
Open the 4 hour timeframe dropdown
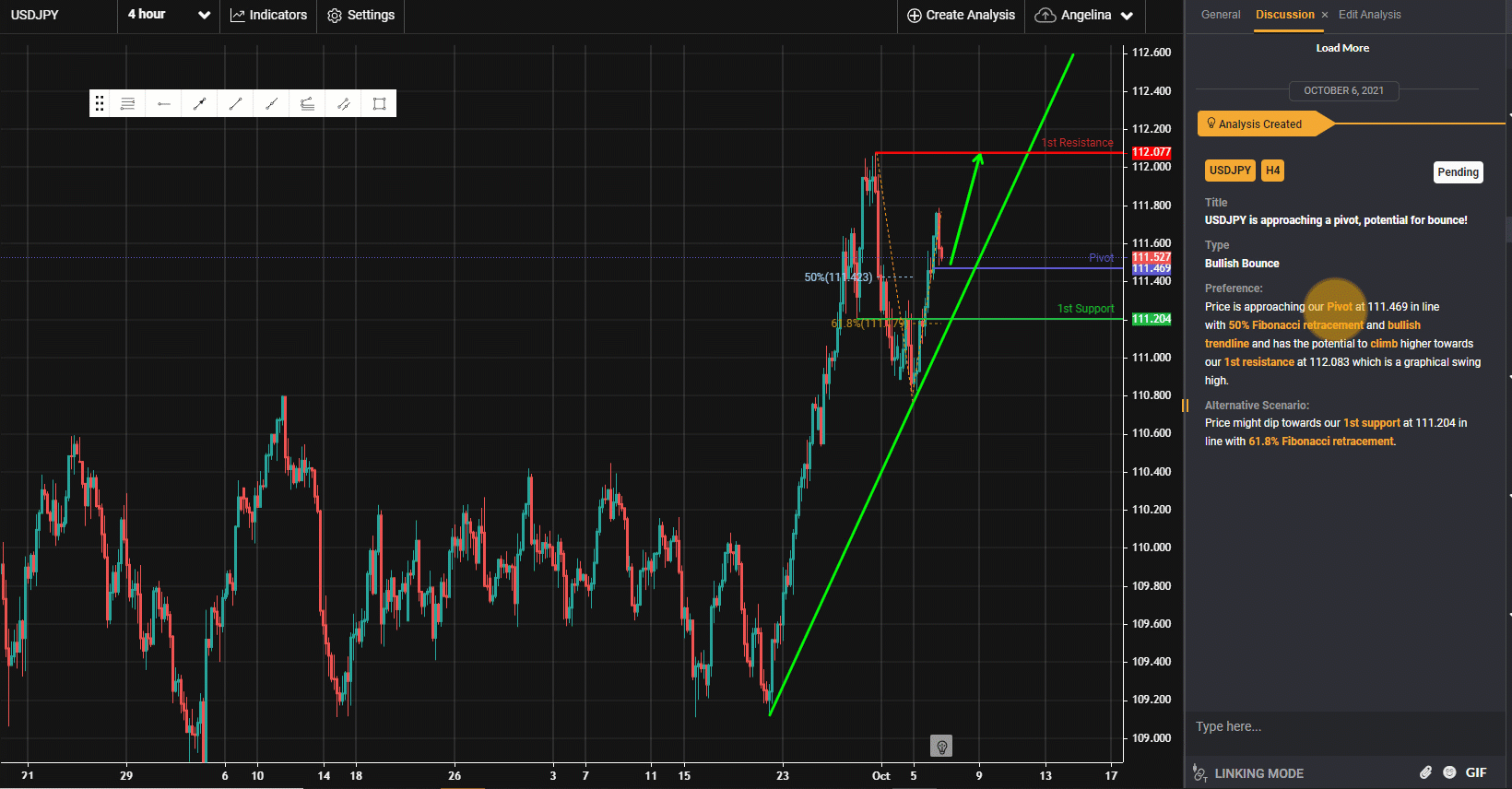(x=169, y=15)
